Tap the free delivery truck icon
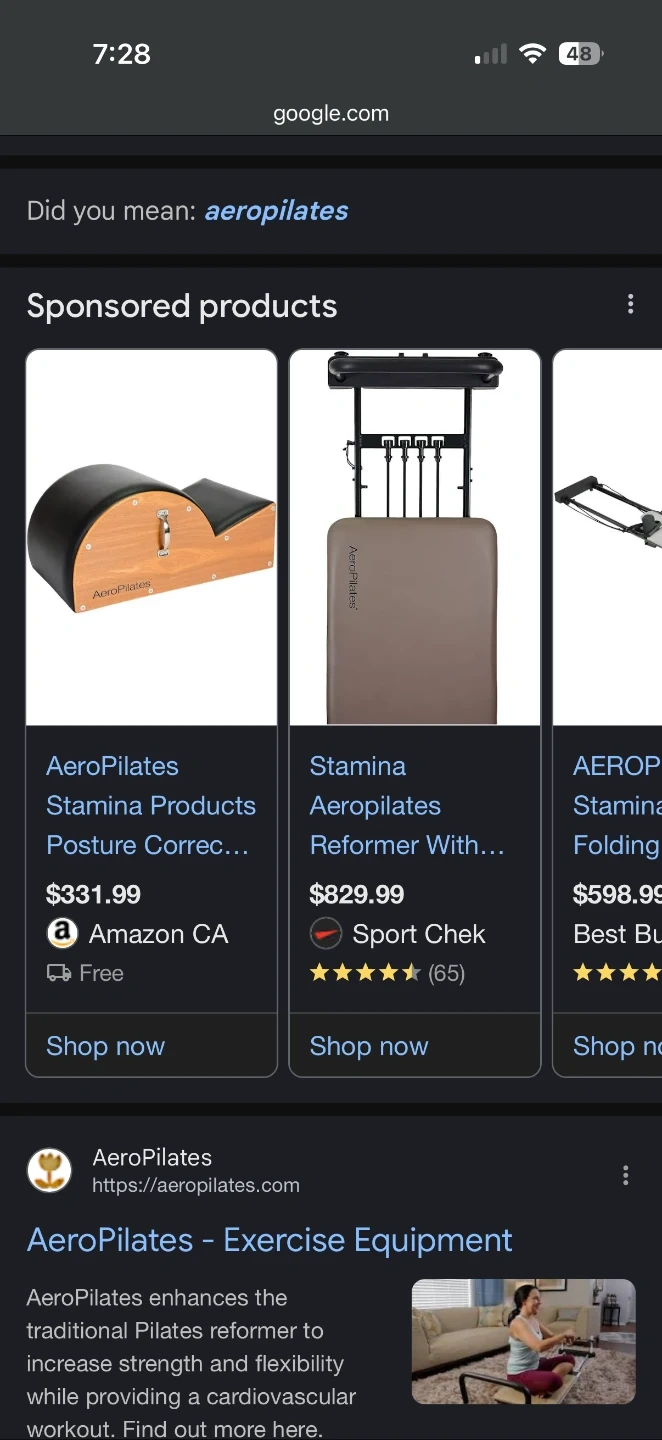 coord(58,973)
